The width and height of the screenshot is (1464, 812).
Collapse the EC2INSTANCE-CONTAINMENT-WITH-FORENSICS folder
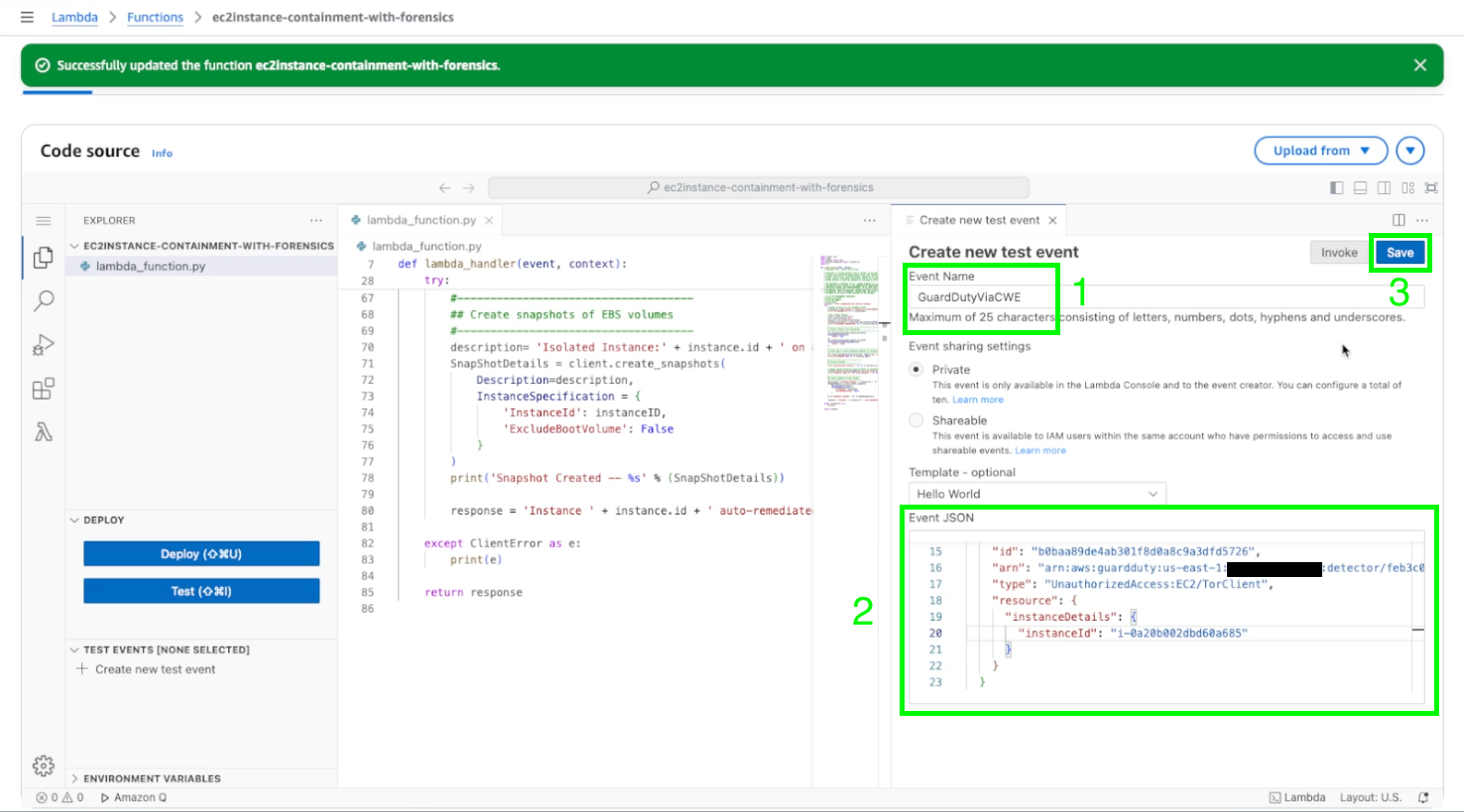(200, 246)
